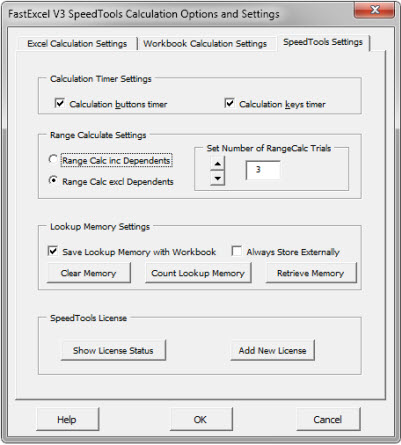Select Range Calc inc Dependents radio
The image size is (401, 445).
53,159
